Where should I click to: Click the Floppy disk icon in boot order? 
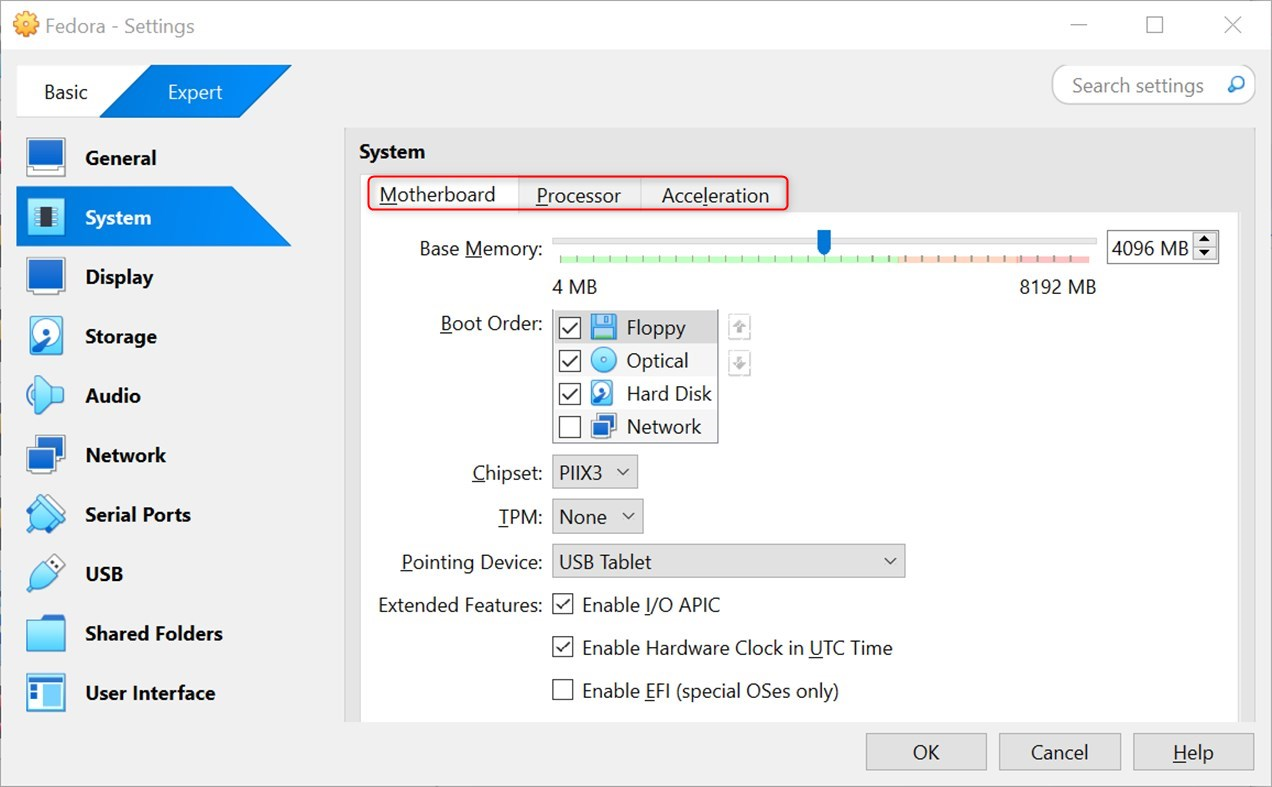[603, 327]
